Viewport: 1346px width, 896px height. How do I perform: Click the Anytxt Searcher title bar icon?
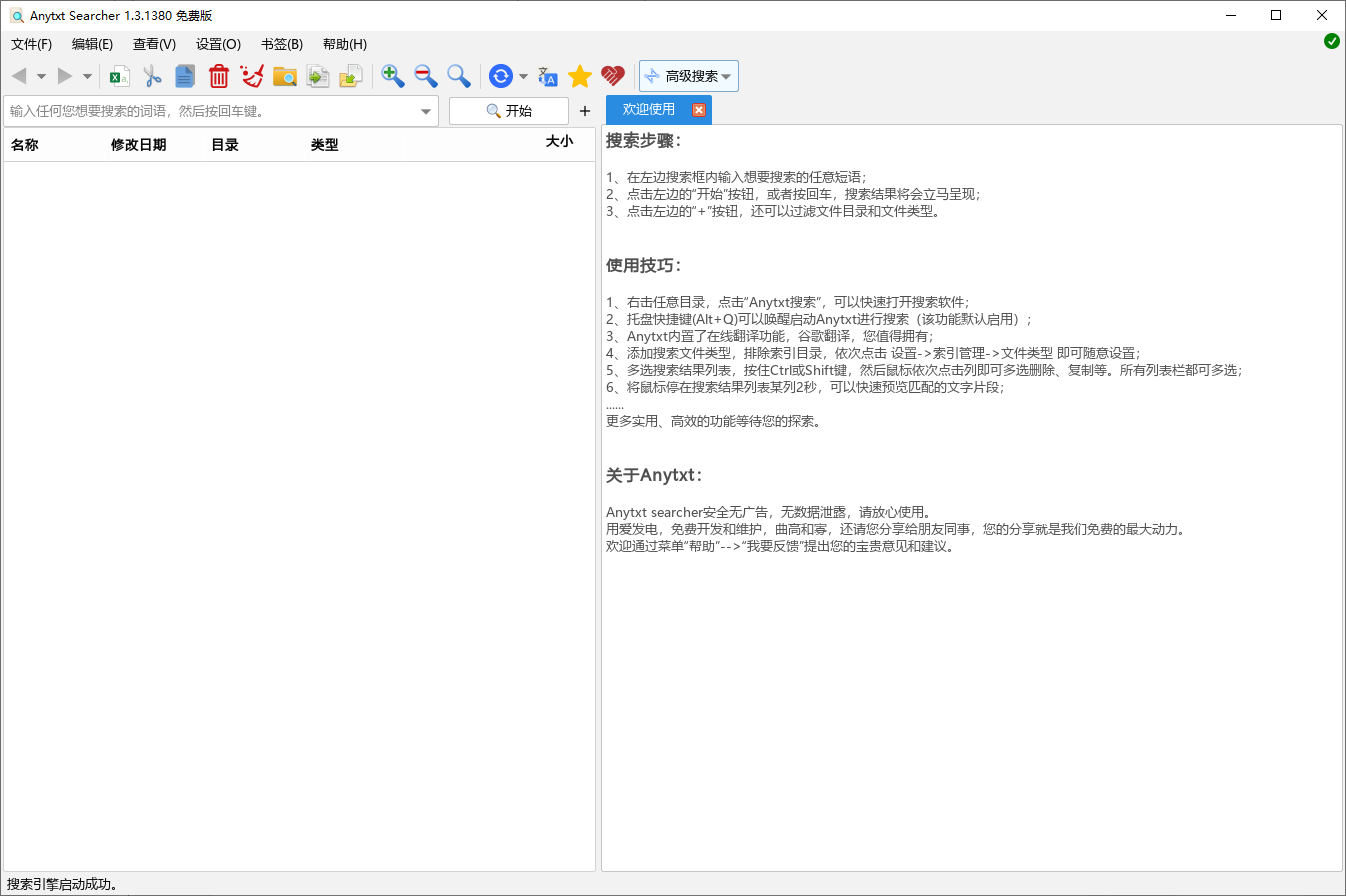[16, 15]
